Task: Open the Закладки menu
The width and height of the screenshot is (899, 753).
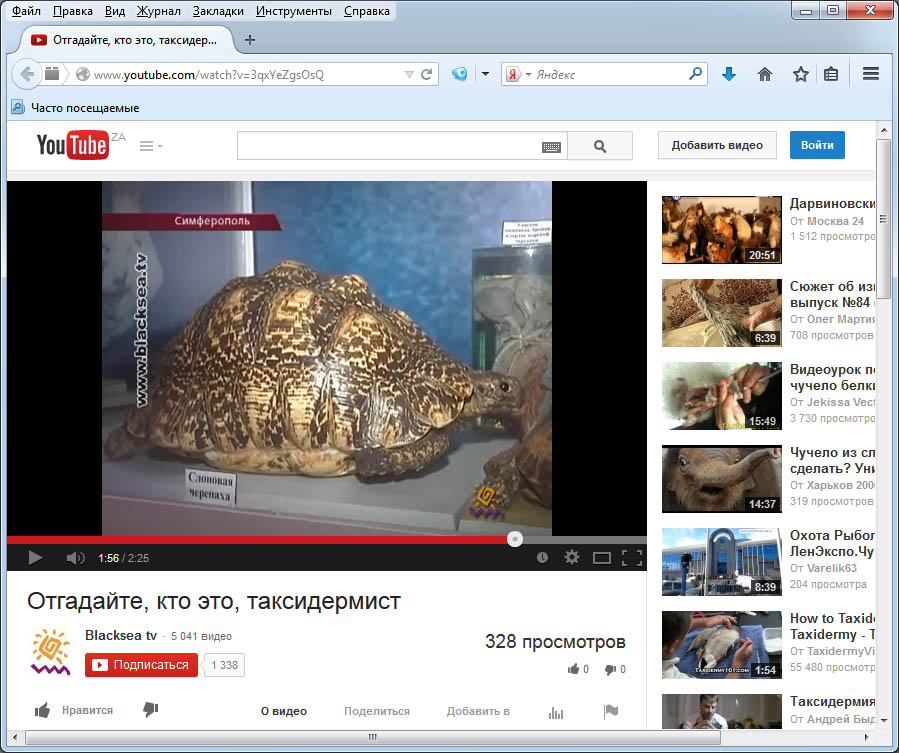Action: click(x=218, y=12)
